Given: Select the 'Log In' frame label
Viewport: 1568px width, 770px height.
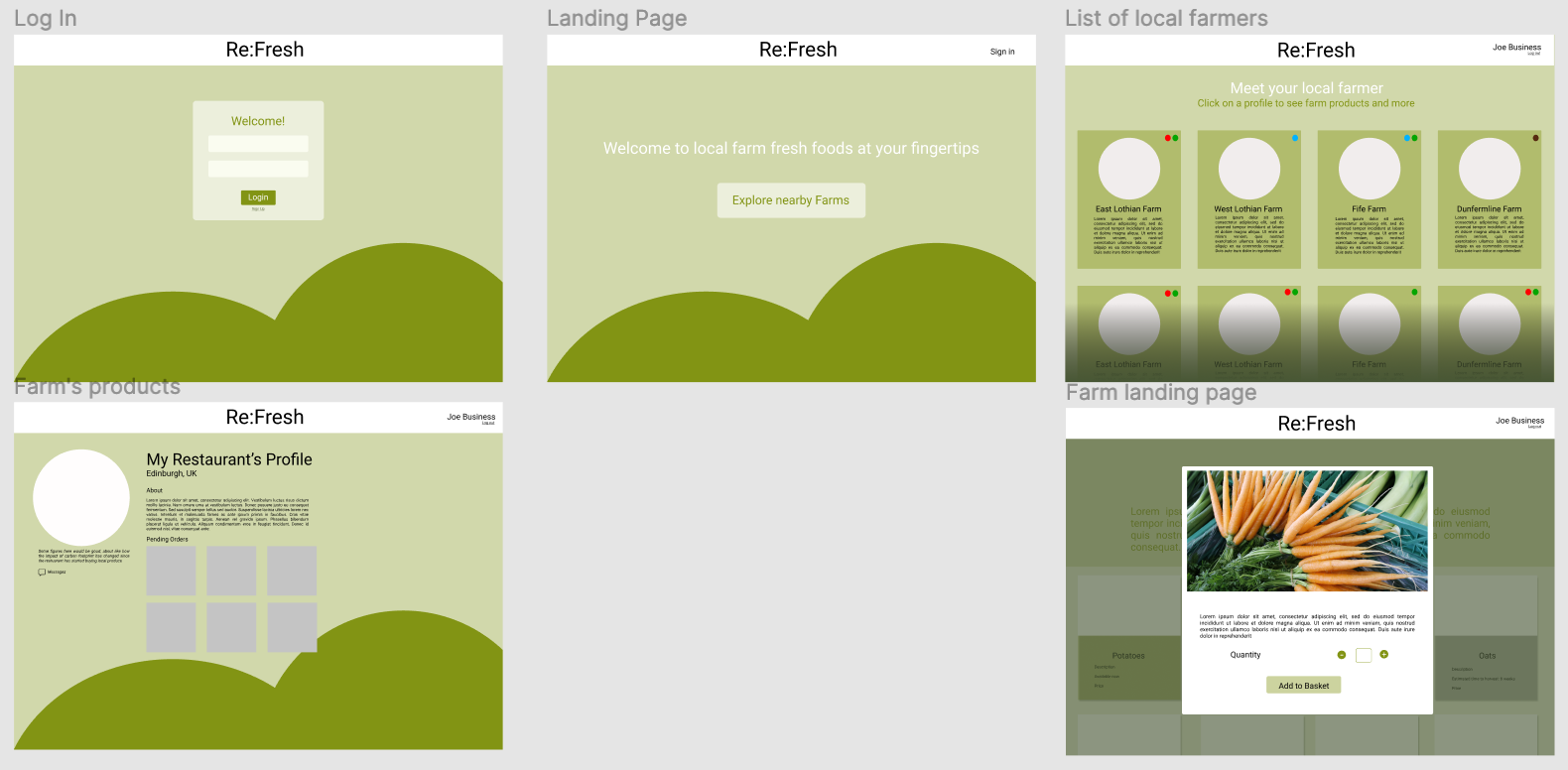Looking at the screenshot, I should click(46, 19).
